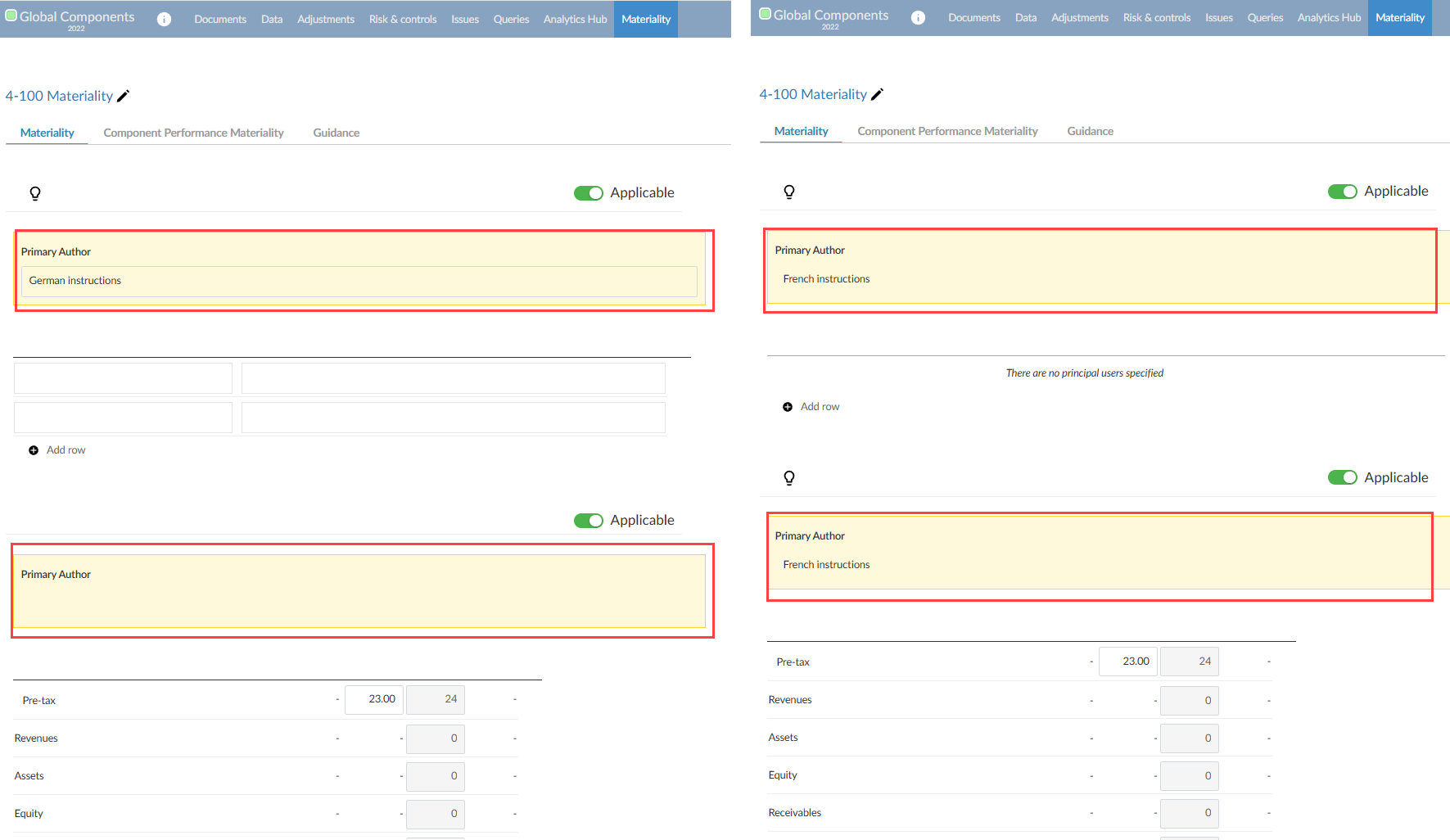The image size is (1450, 840).
Task: Click pencil edit icon beside left 4-100 Materiality title
Action: coord(124,96)
